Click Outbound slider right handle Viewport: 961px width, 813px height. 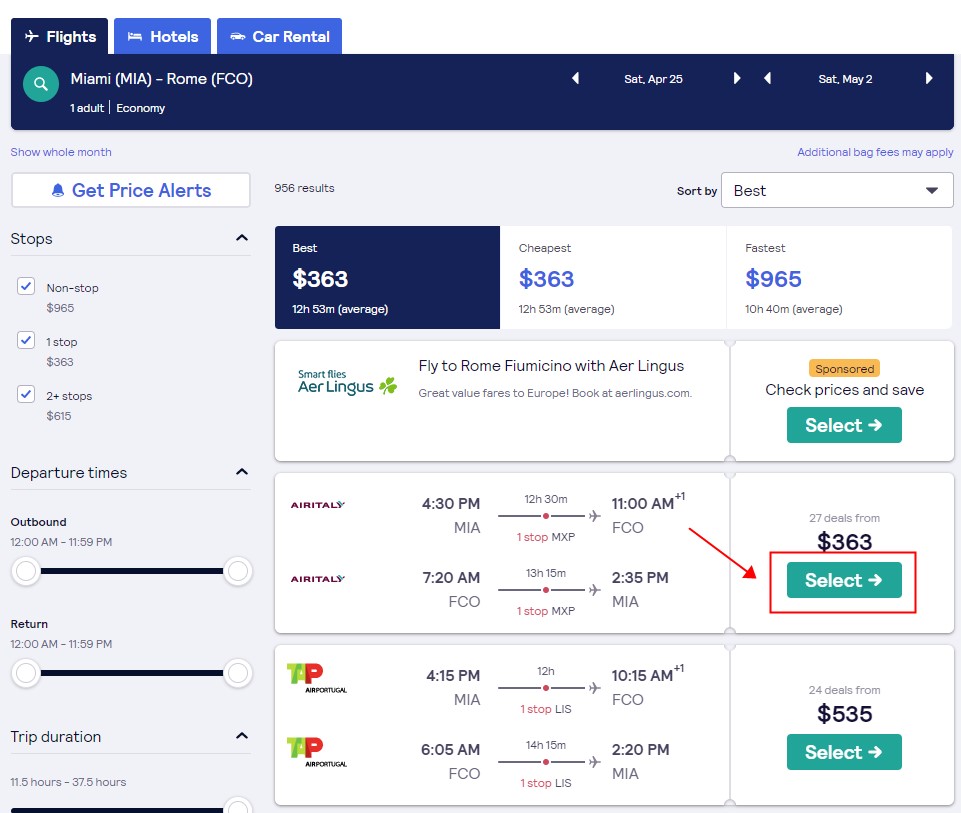coord(238,571)
